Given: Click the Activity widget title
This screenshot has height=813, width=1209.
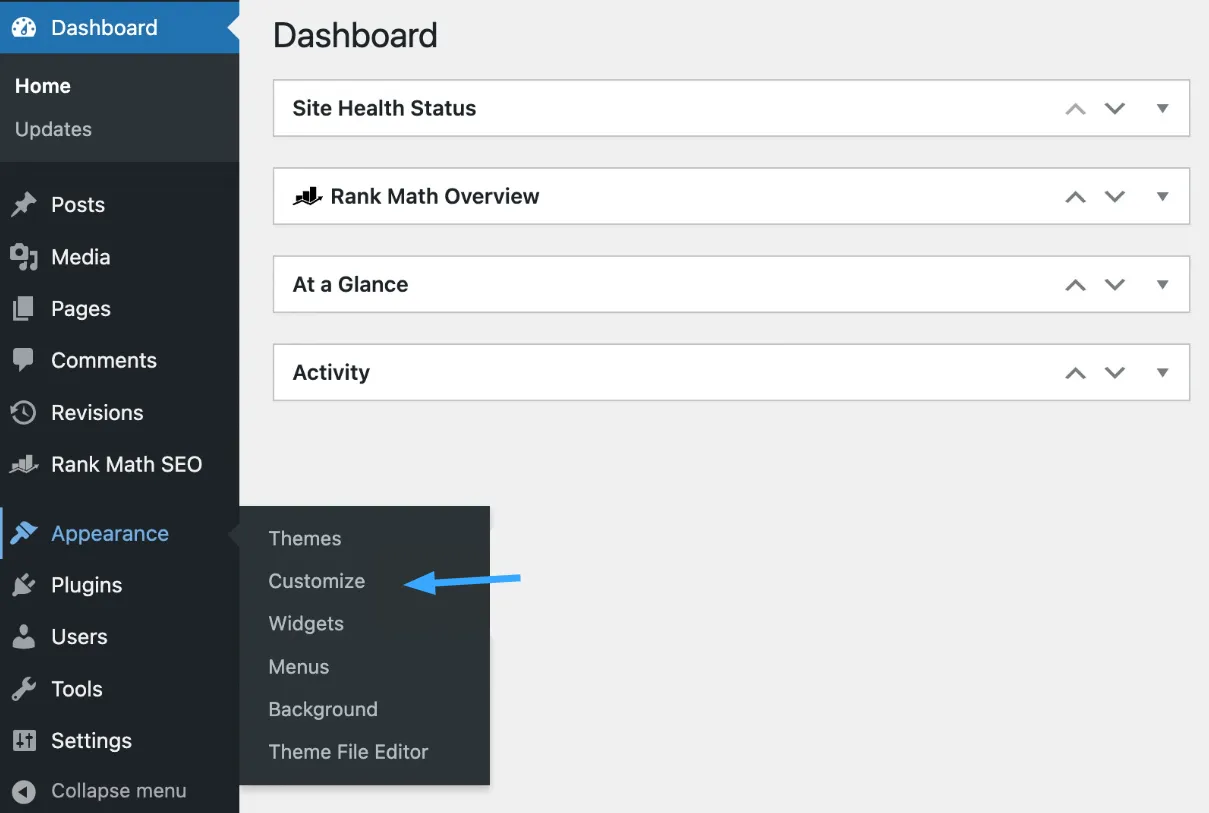Looking at the screenshot, I should [x=331, y=372].
